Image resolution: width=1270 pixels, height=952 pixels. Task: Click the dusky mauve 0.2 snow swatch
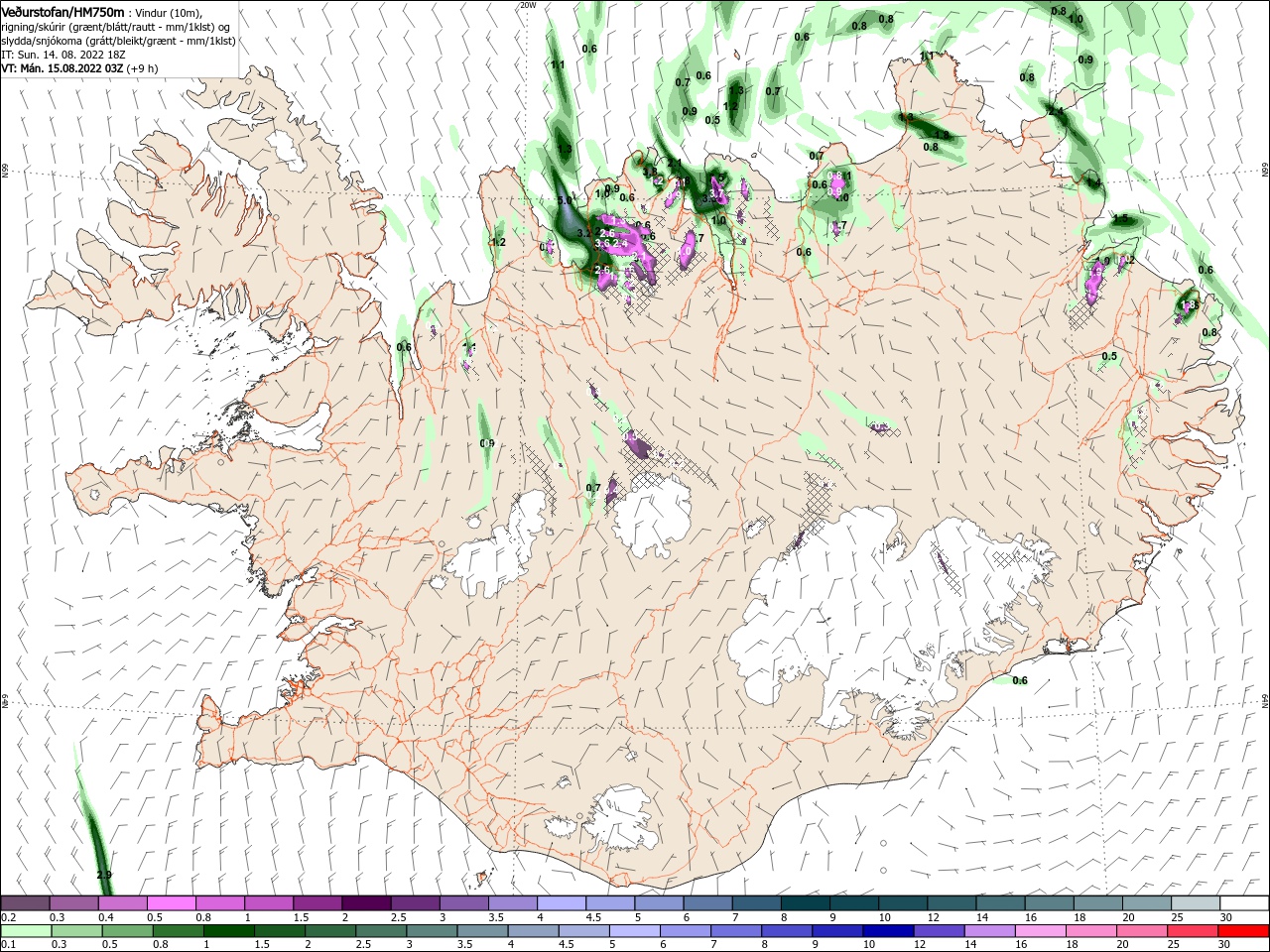tap(26, 903)
